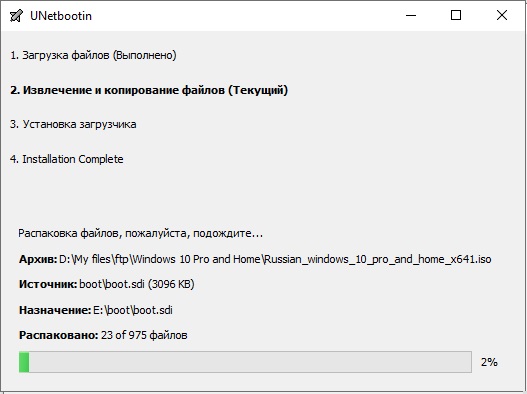
Task: Click the bold current step Извлечение и копирование файлов
Action: pyautogui.click(x=149, y=90)
